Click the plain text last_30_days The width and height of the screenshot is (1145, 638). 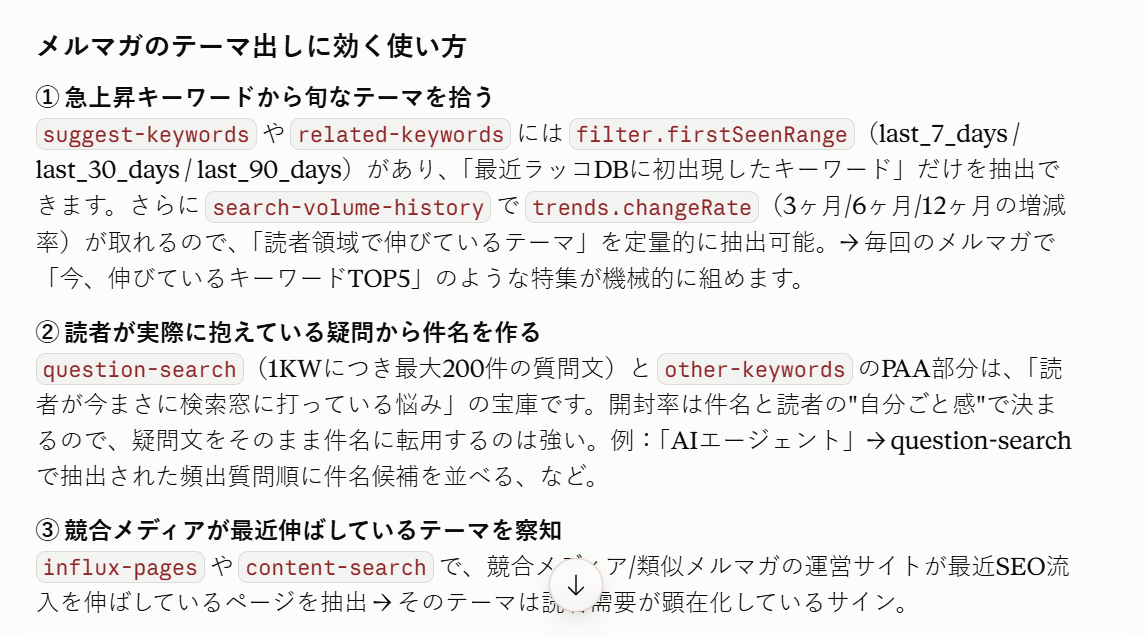108,170
